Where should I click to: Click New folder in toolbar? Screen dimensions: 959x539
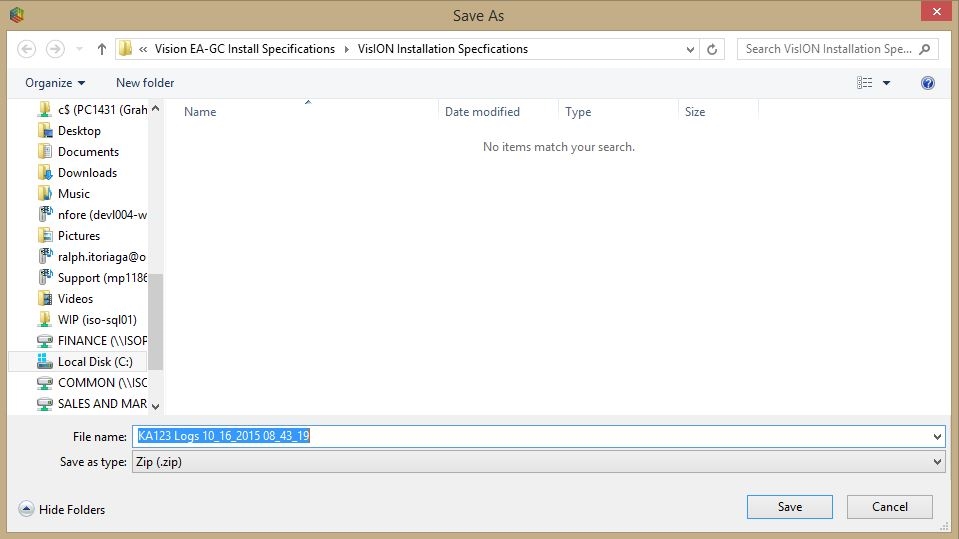tap(145, 83)
